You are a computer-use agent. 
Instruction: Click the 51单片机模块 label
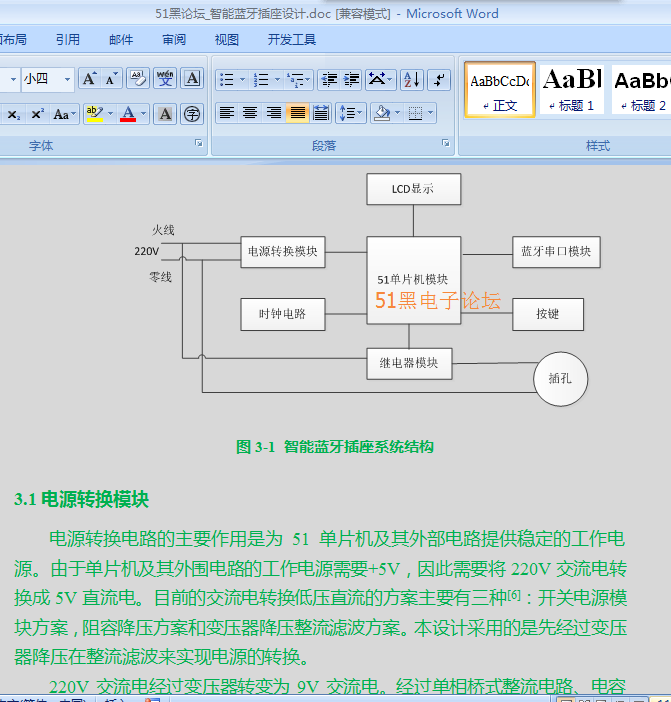[x=412, y=279]
